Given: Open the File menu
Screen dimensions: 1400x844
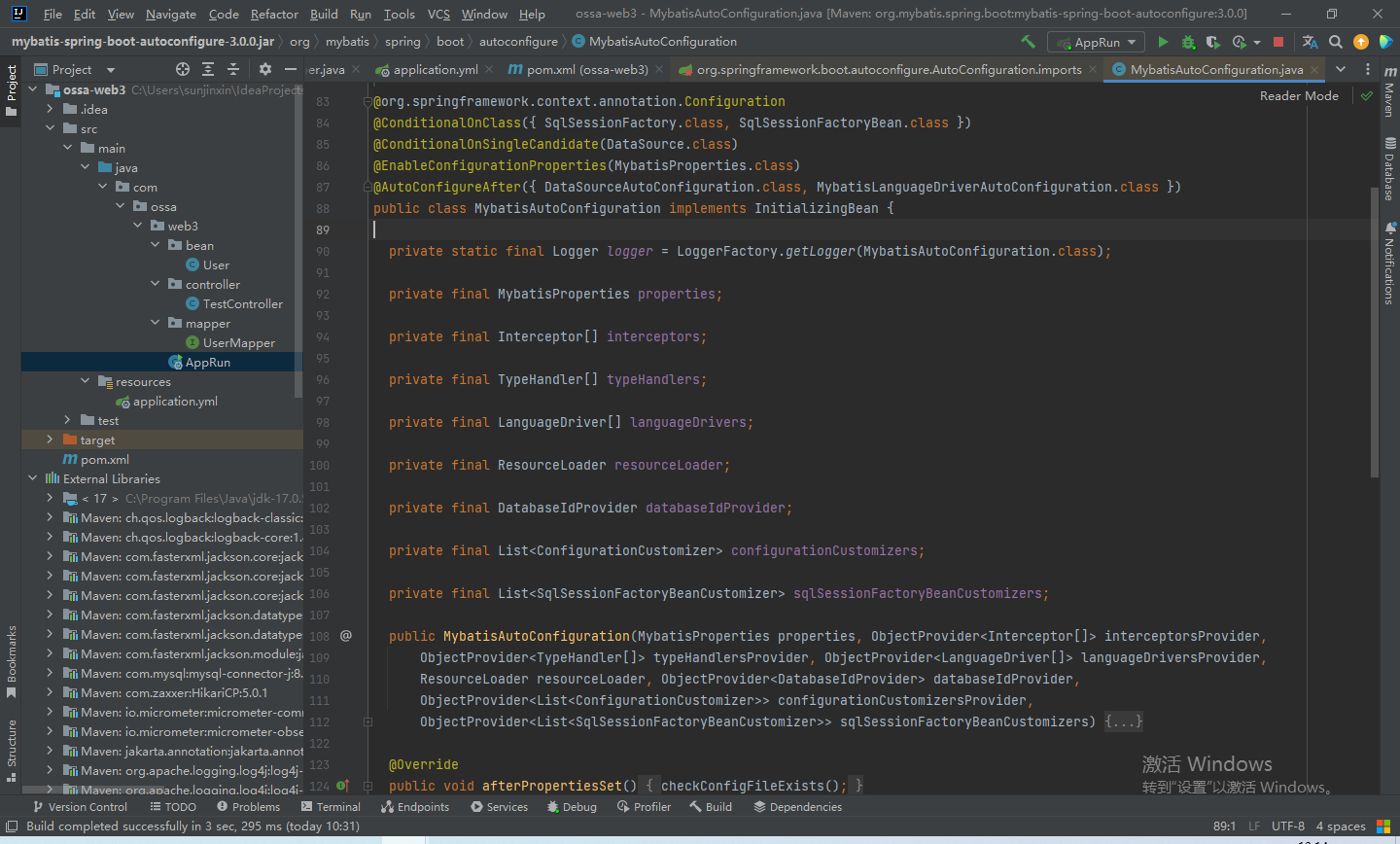Looking at the screenshot, I should pos(52,14).
